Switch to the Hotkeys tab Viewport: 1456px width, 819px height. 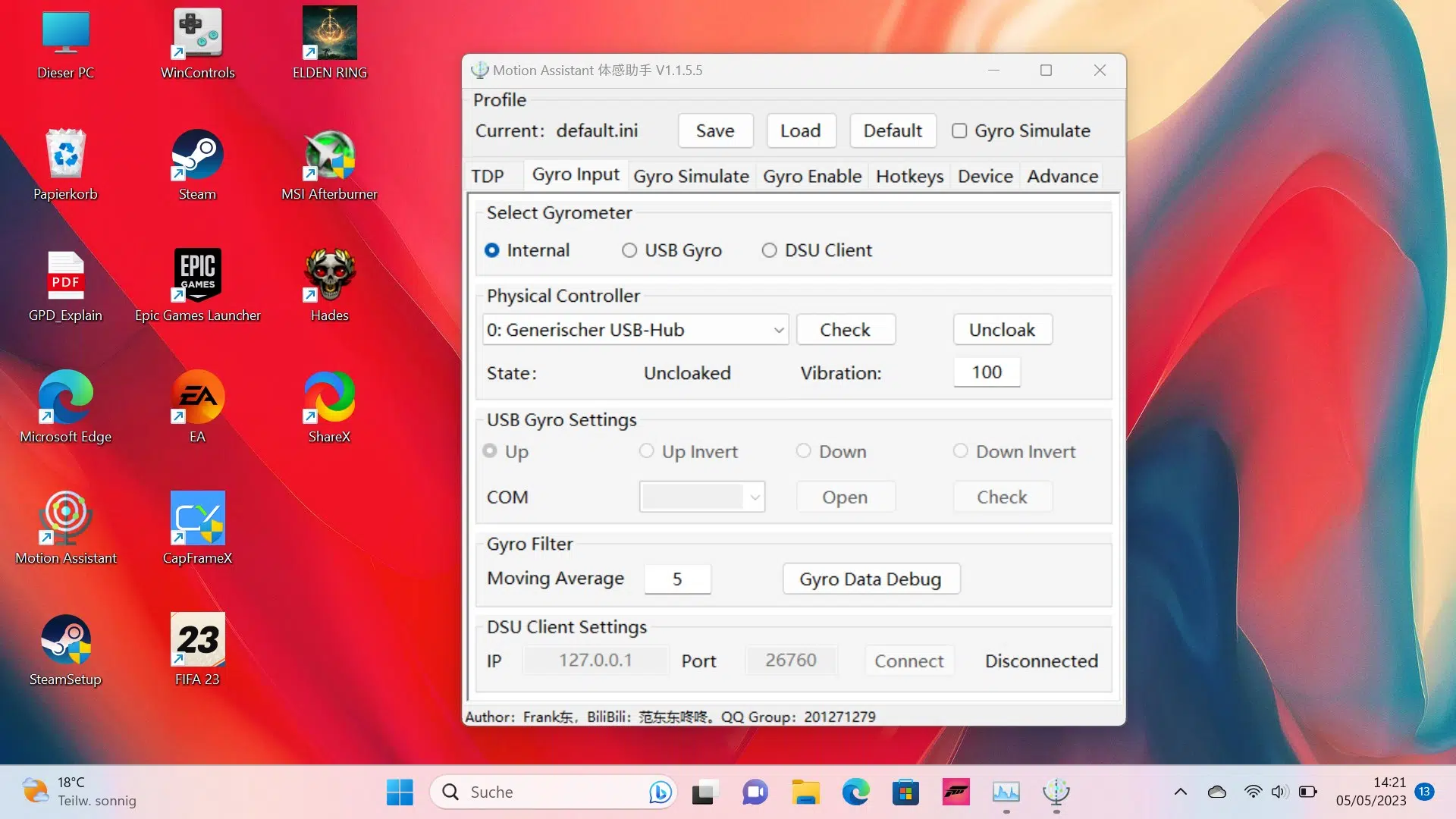pyautogui.click(x=909, y=177)
